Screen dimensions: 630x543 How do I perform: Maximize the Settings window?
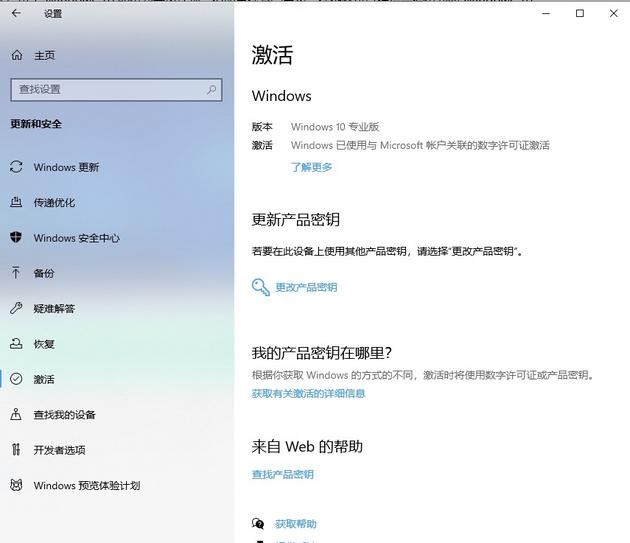[580, 13]
